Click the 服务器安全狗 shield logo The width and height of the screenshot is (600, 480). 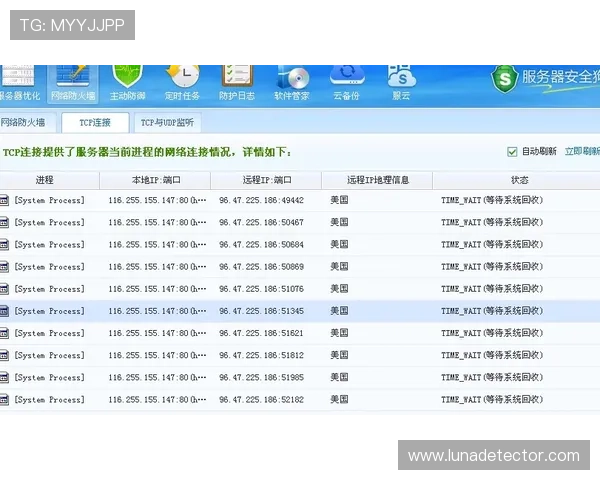coord(505,79)
